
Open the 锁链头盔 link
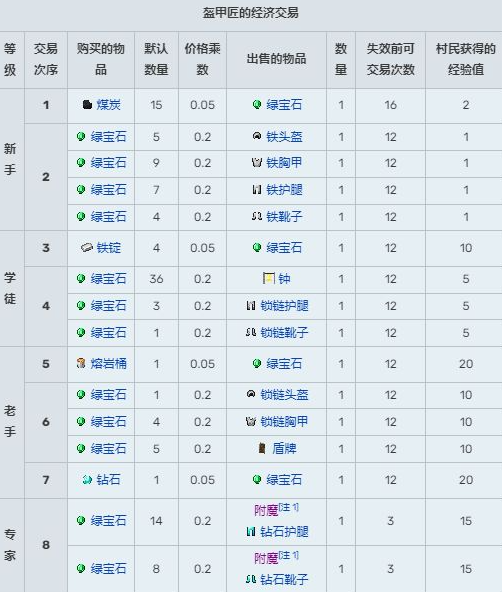[x=284, y=395]
